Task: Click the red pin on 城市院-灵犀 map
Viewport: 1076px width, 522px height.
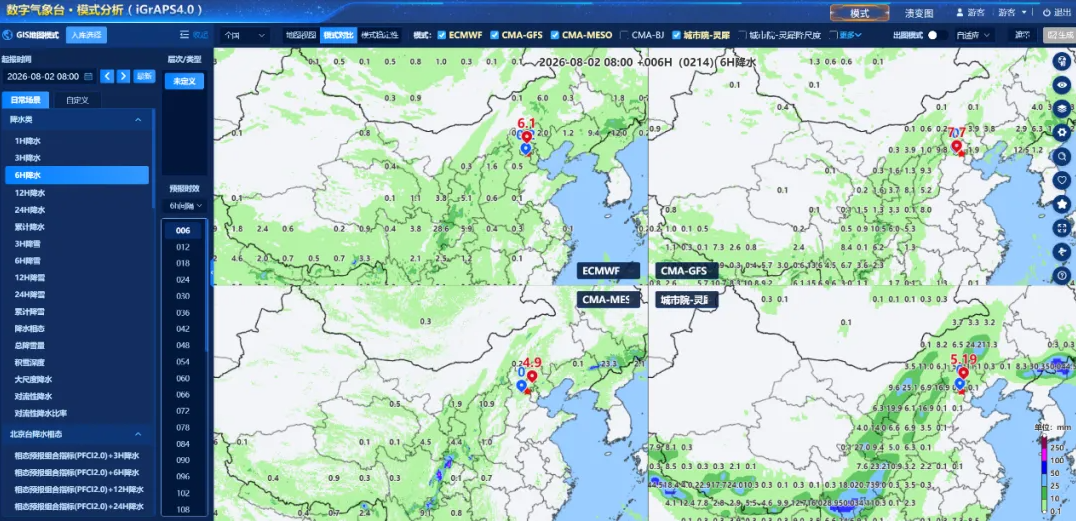Action: 963,373
